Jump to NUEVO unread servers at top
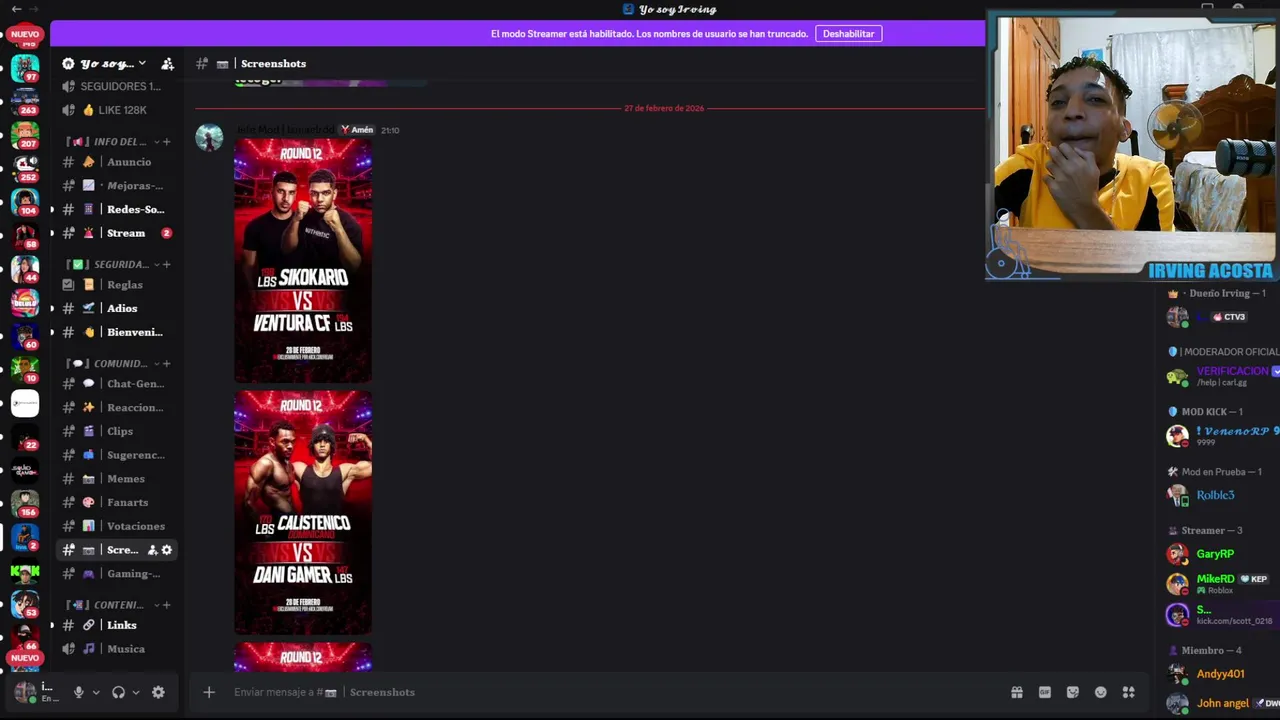Image resolution: width=1280 pixels, height=720 pixels. click(x=25, y=34)
